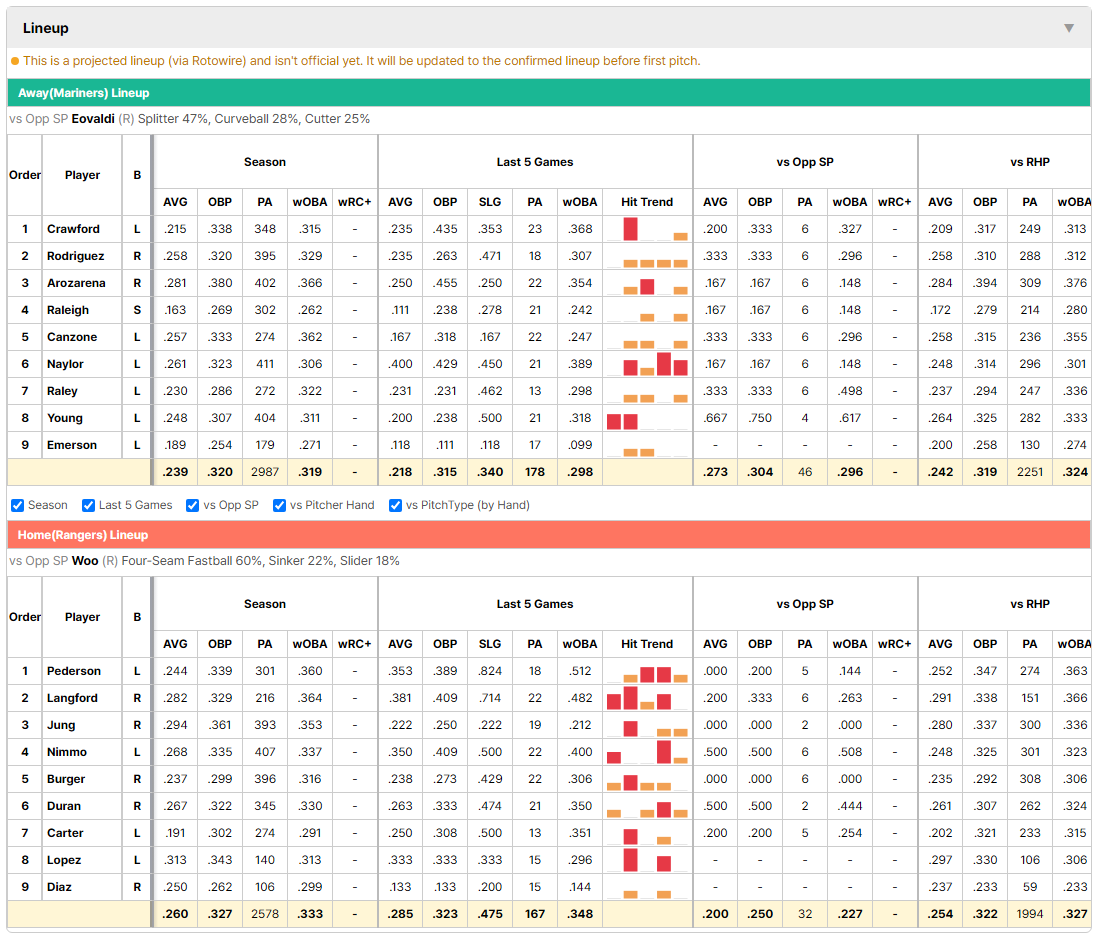Toggle the Season checkbox
1098x939 pixels.
coord(18,506)
